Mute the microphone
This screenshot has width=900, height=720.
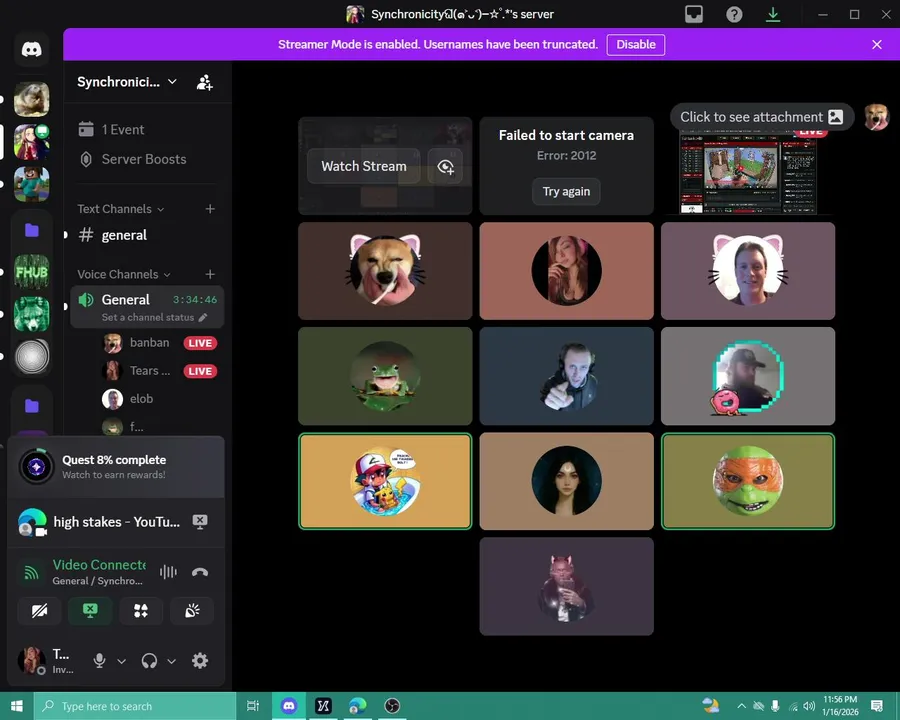99,661
